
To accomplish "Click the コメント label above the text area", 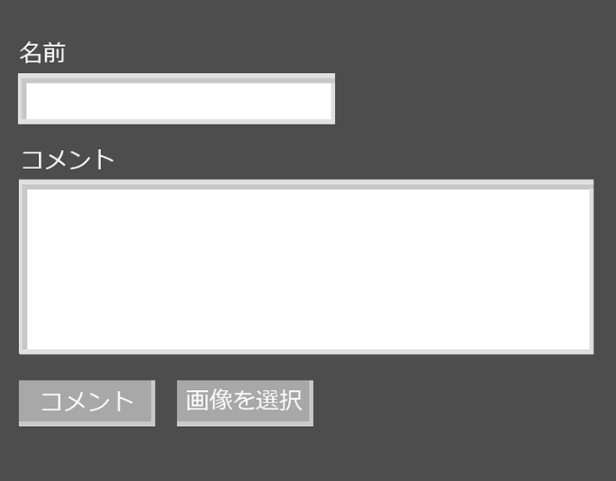I will pyautogui.click(x=68, y=160).
